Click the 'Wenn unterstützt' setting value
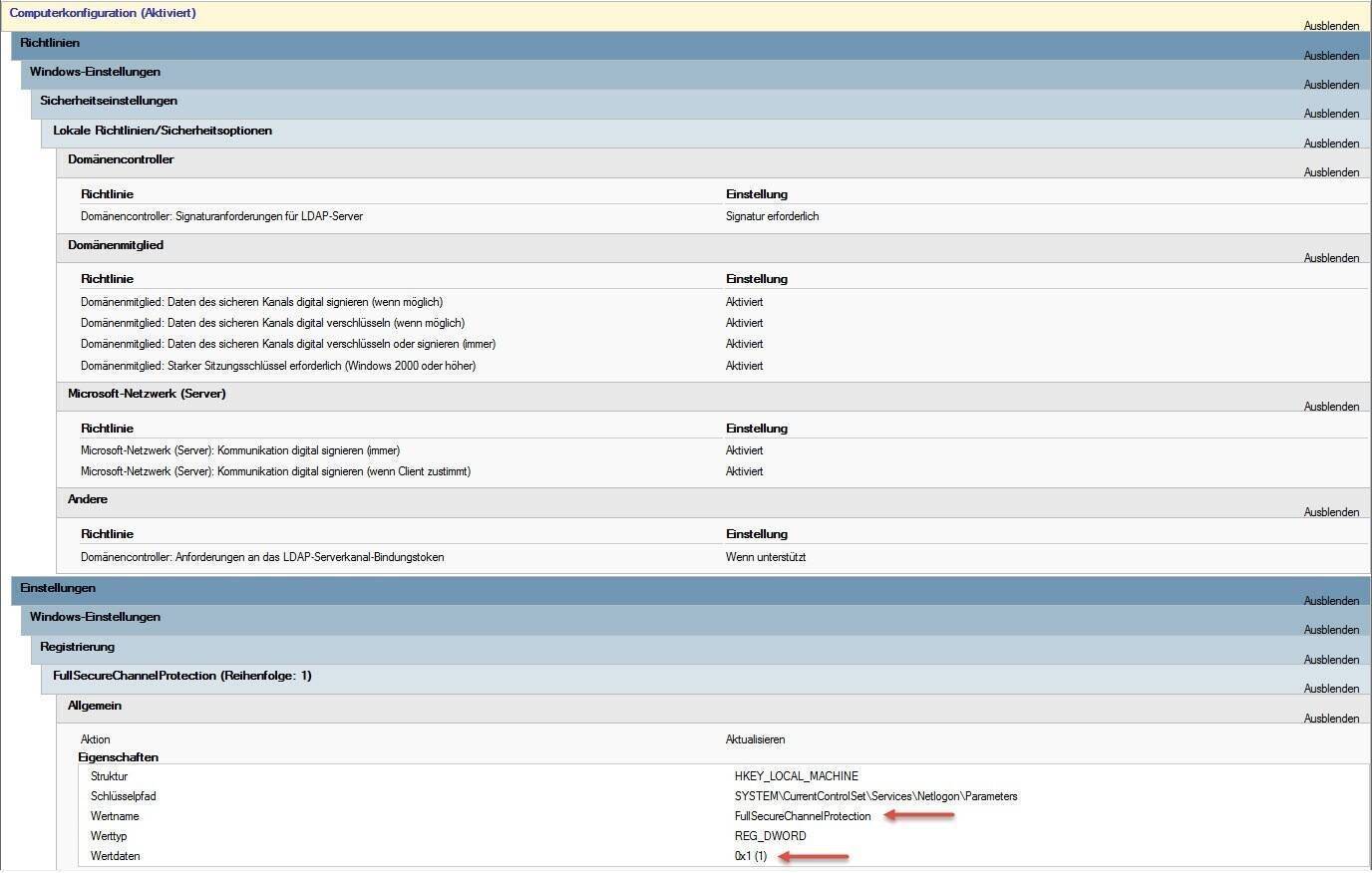Image resolution: width=1372 pixels, height=873 pixels. pos(765,557)
